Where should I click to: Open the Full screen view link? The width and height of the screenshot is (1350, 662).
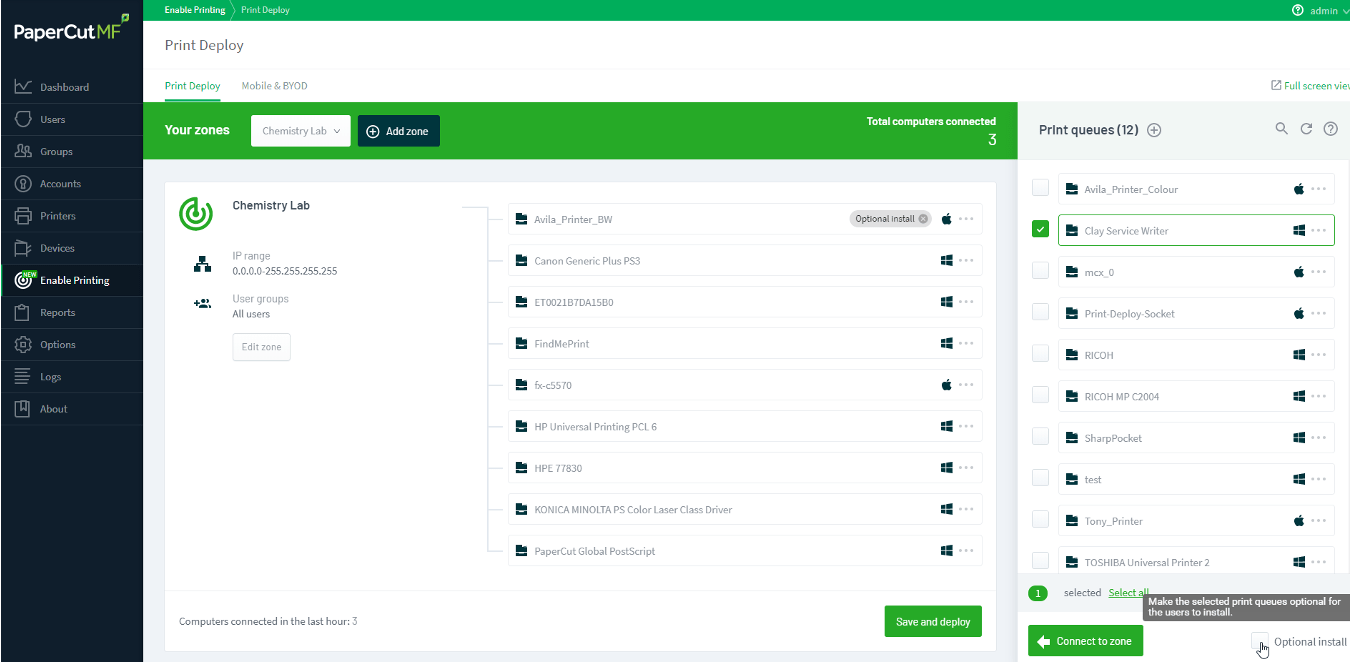pyautogui.click(x=1310, y=86)
